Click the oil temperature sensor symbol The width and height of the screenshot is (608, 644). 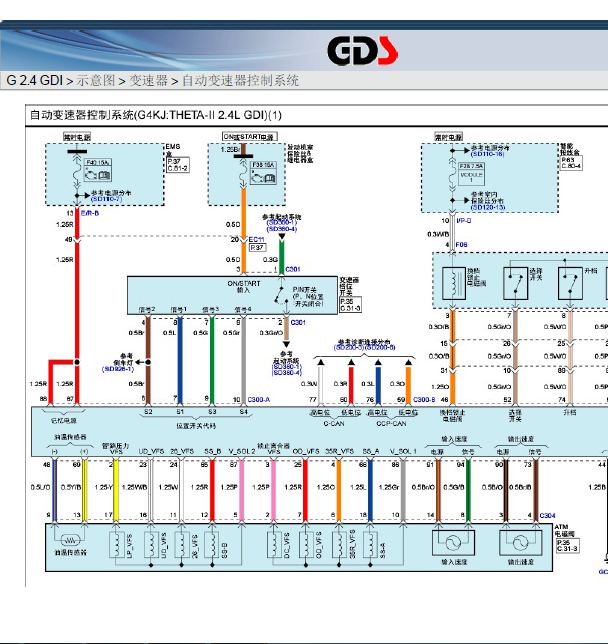[x=70, y=539]
